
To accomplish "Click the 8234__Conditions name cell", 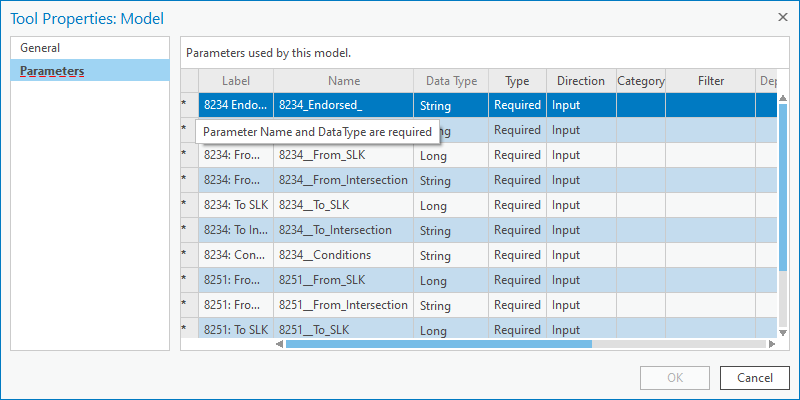I will [x=343, y=255].
